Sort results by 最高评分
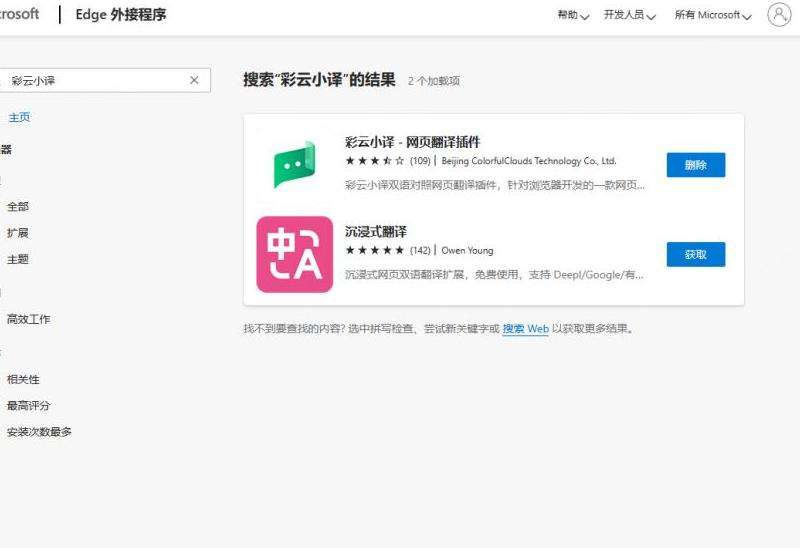Image resolution: width=800 pixels, height=548 pixels. click(x=29, y=406)
